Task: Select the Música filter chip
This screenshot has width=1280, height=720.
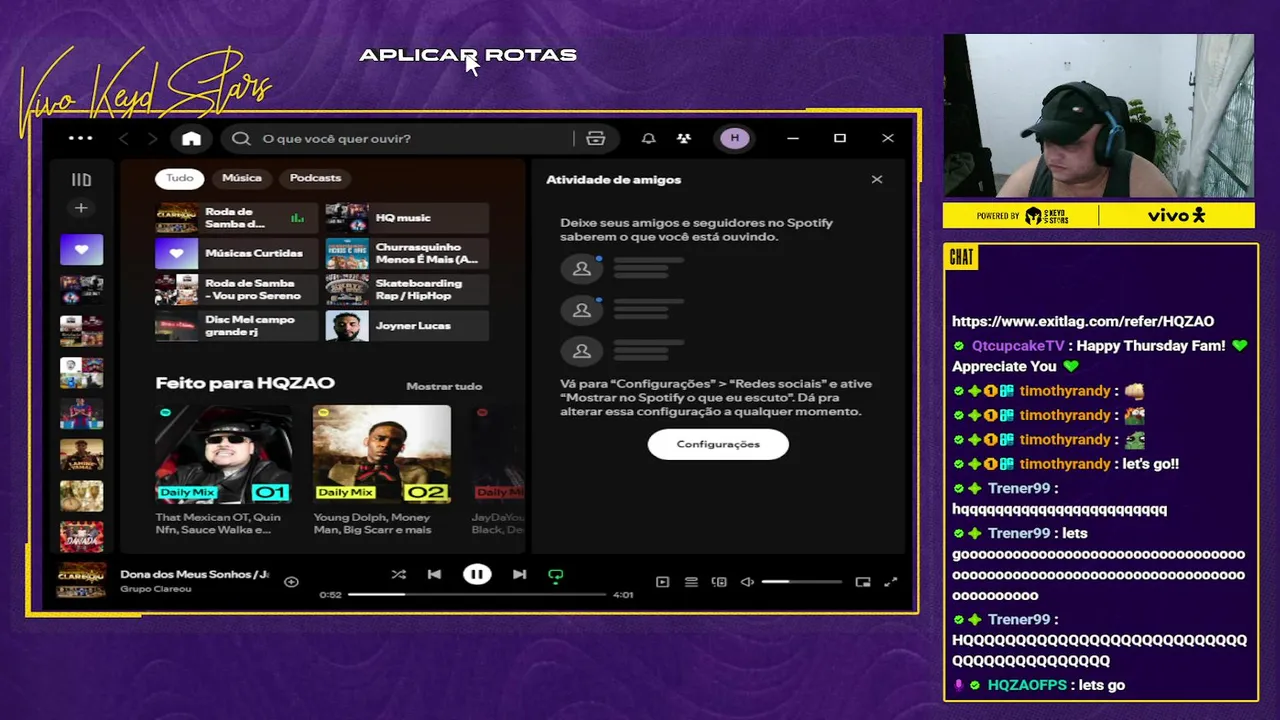Action: click(x=242, y=178)
